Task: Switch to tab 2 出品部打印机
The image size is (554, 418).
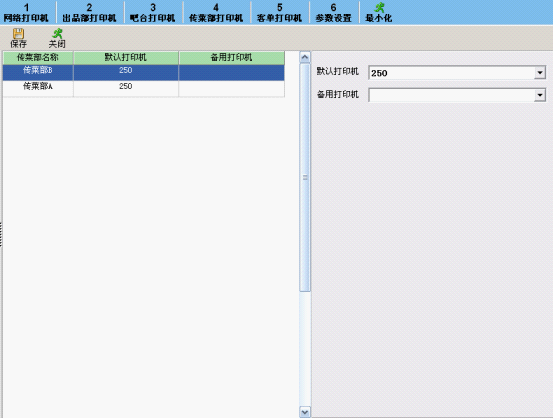Action: [x=89, y=13]
